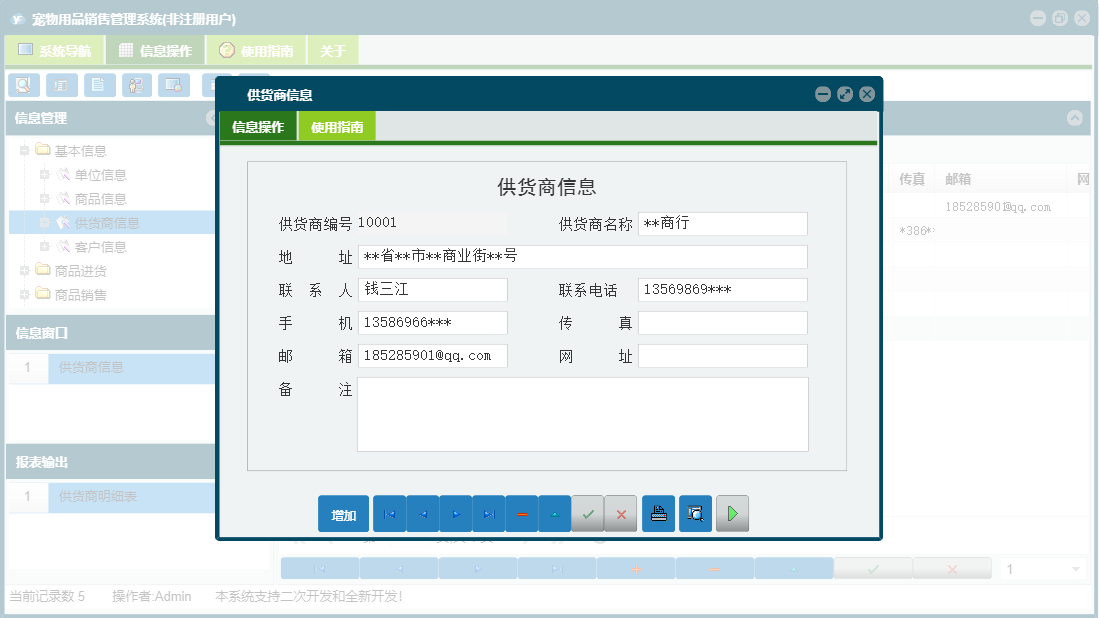
Task: Minimize the 供货商信息 dialog
Action: 823,94
